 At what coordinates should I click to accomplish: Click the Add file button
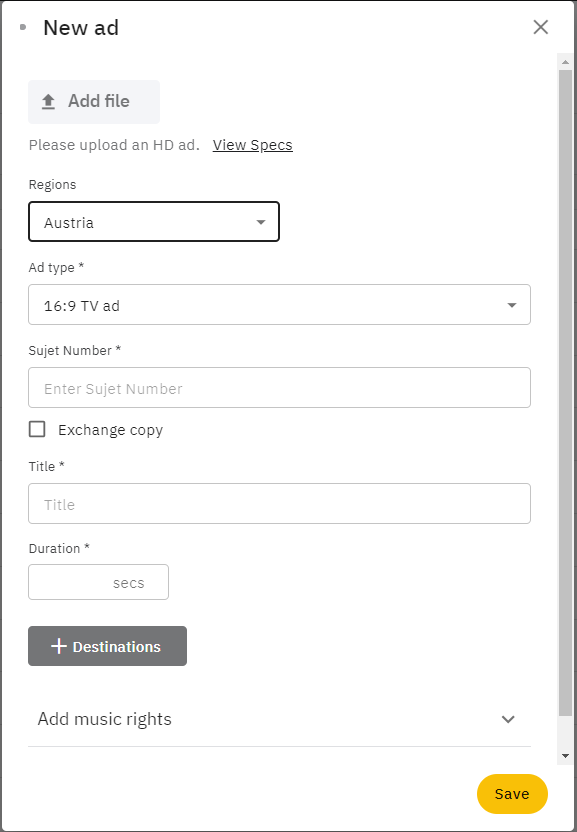point(94,101)
